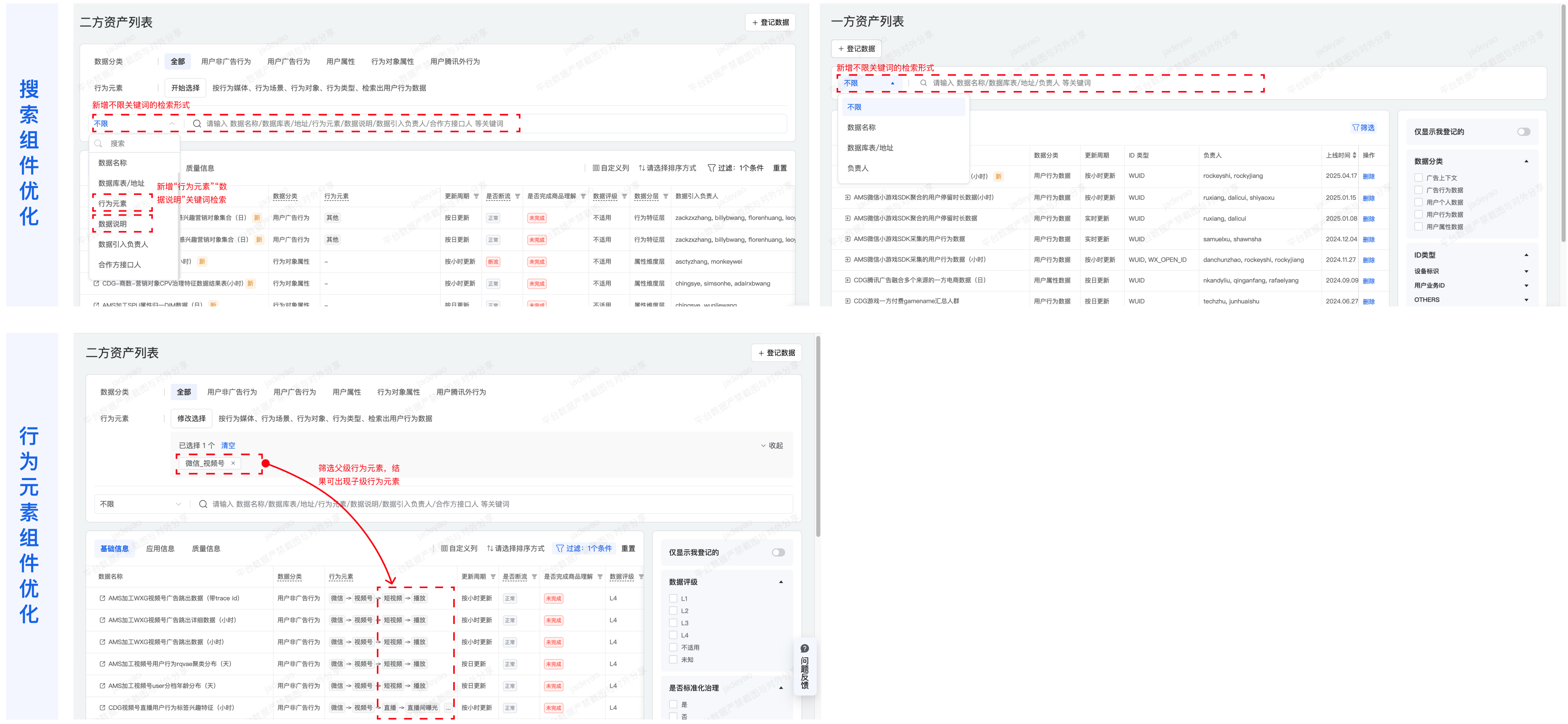Click the 请选择排序方式 sort icon in lower list
The image size is (1568, 724).
490,548
